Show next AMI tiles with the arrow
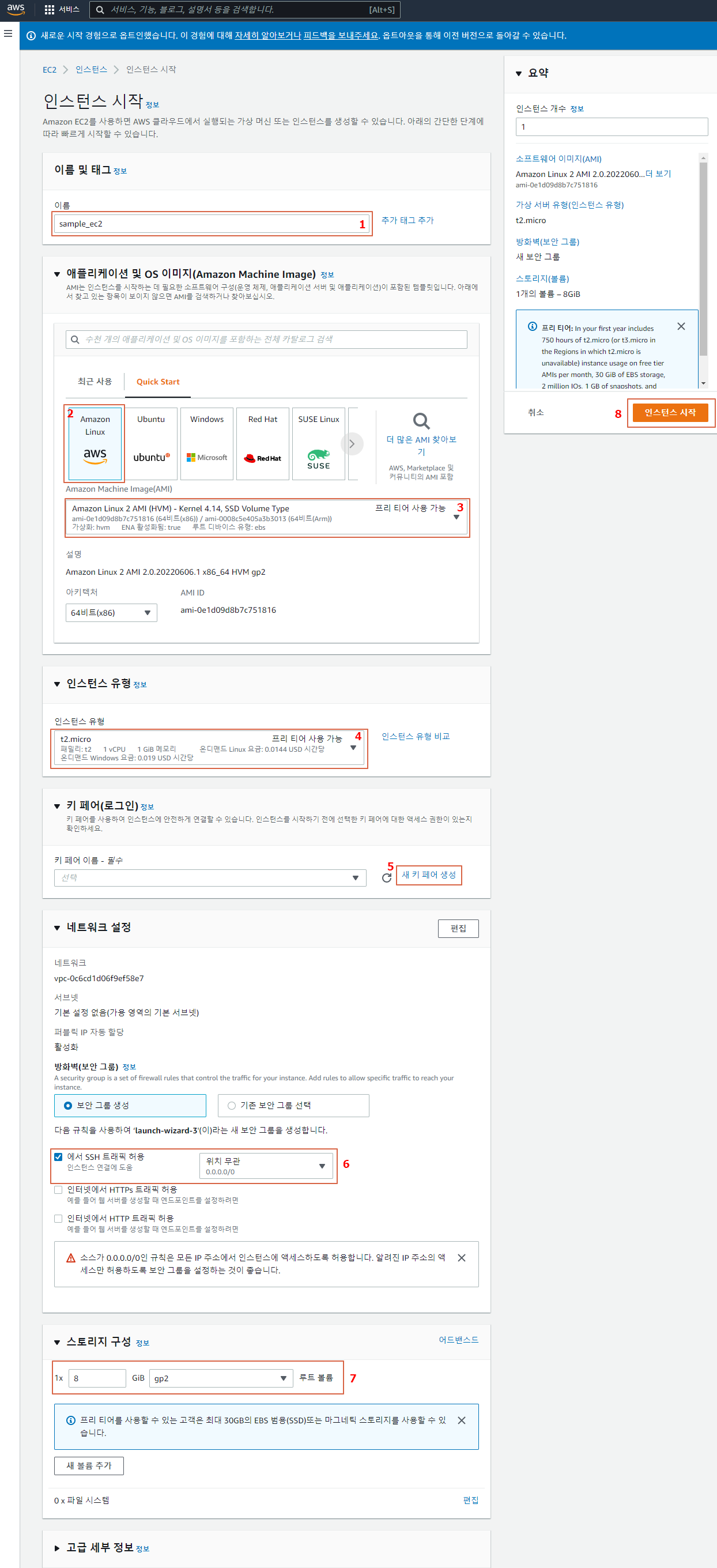 click(352, 444)
